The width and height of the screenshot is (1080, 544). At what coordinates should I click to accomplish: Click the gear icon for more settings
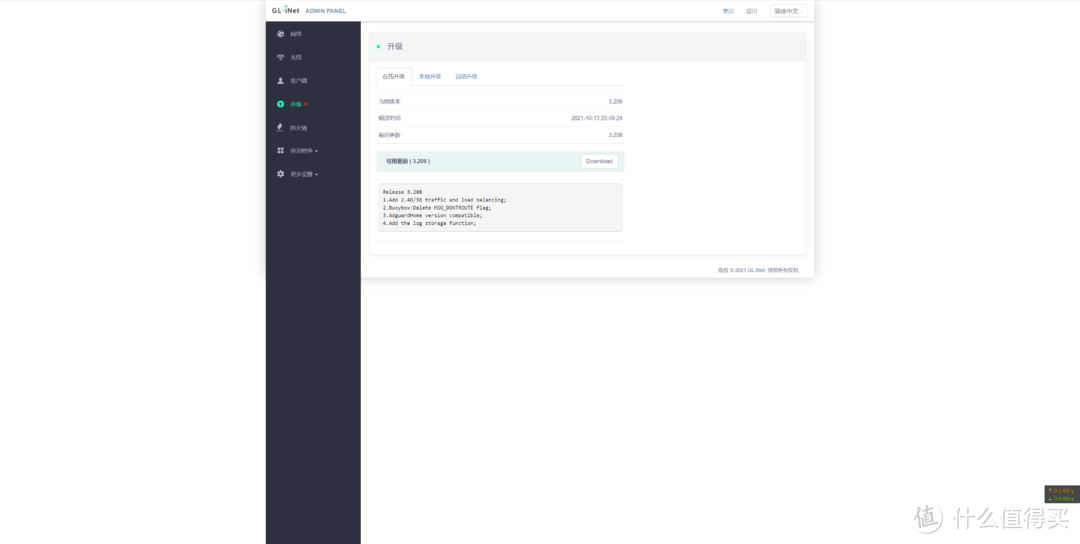coord(281,174)
